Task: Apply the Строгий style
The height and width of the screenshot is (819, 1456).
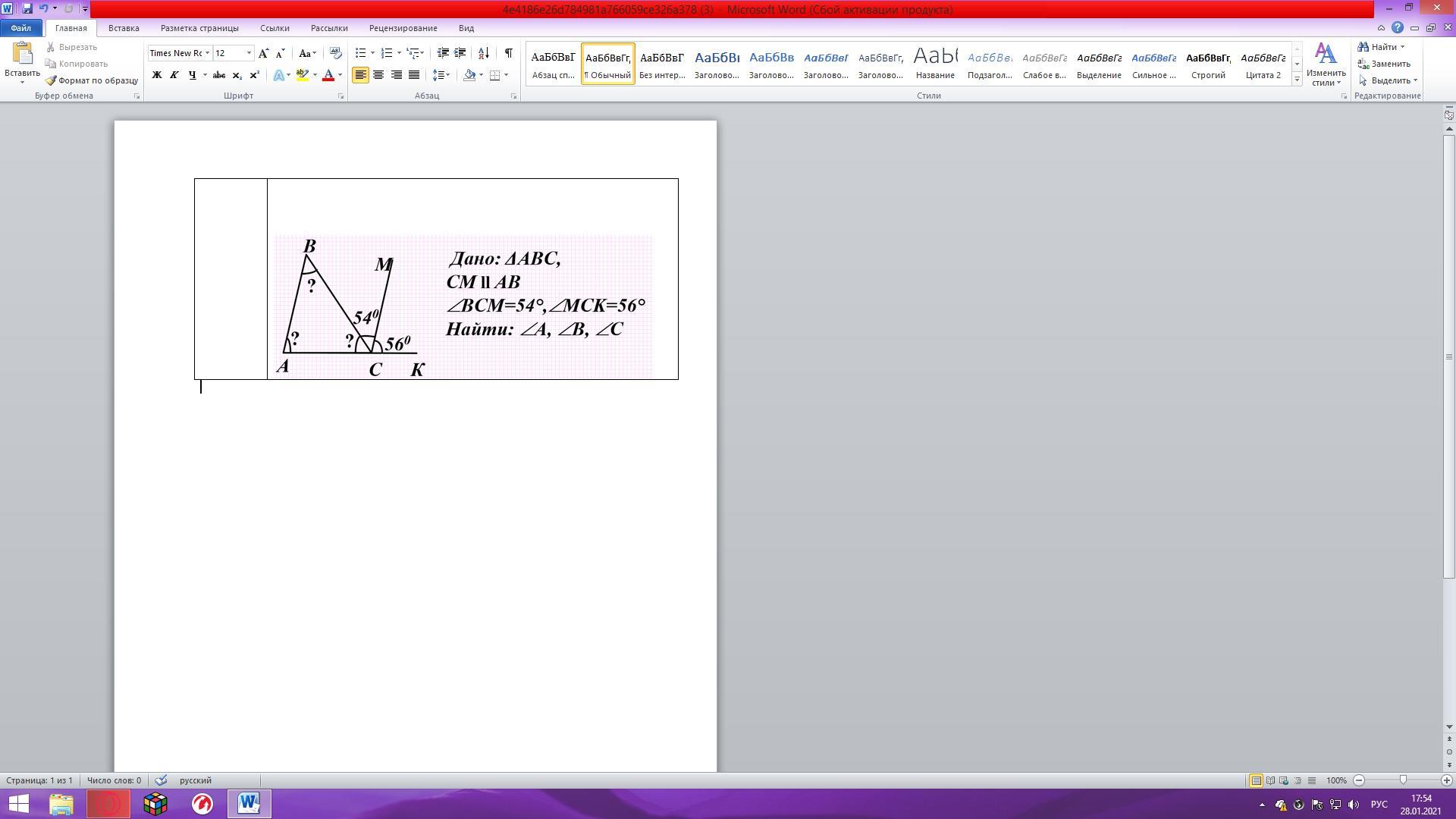Action: 1208,64
